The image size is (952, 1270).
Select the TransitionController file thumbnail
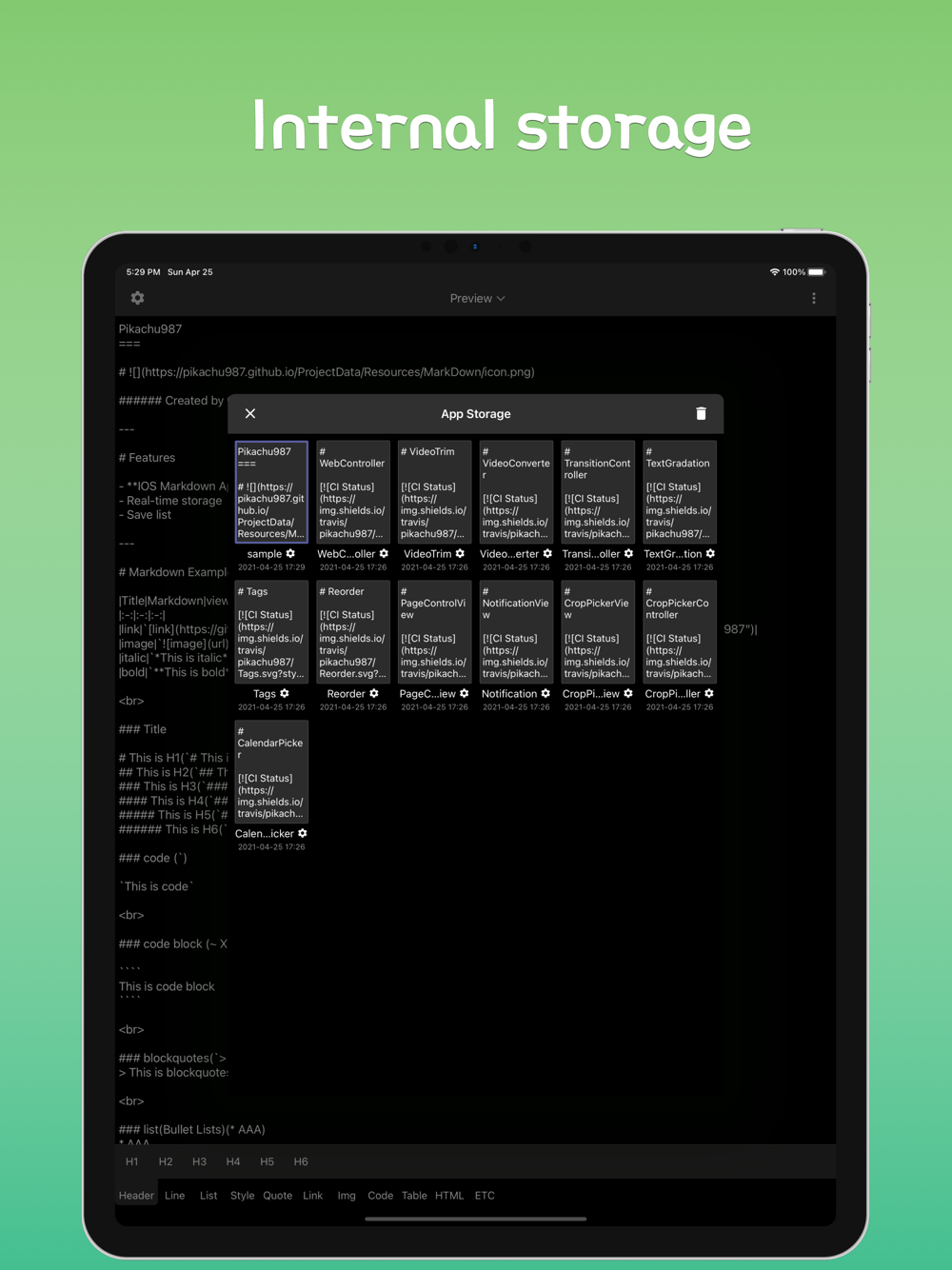pyautogui.click(x=599, y=492)
